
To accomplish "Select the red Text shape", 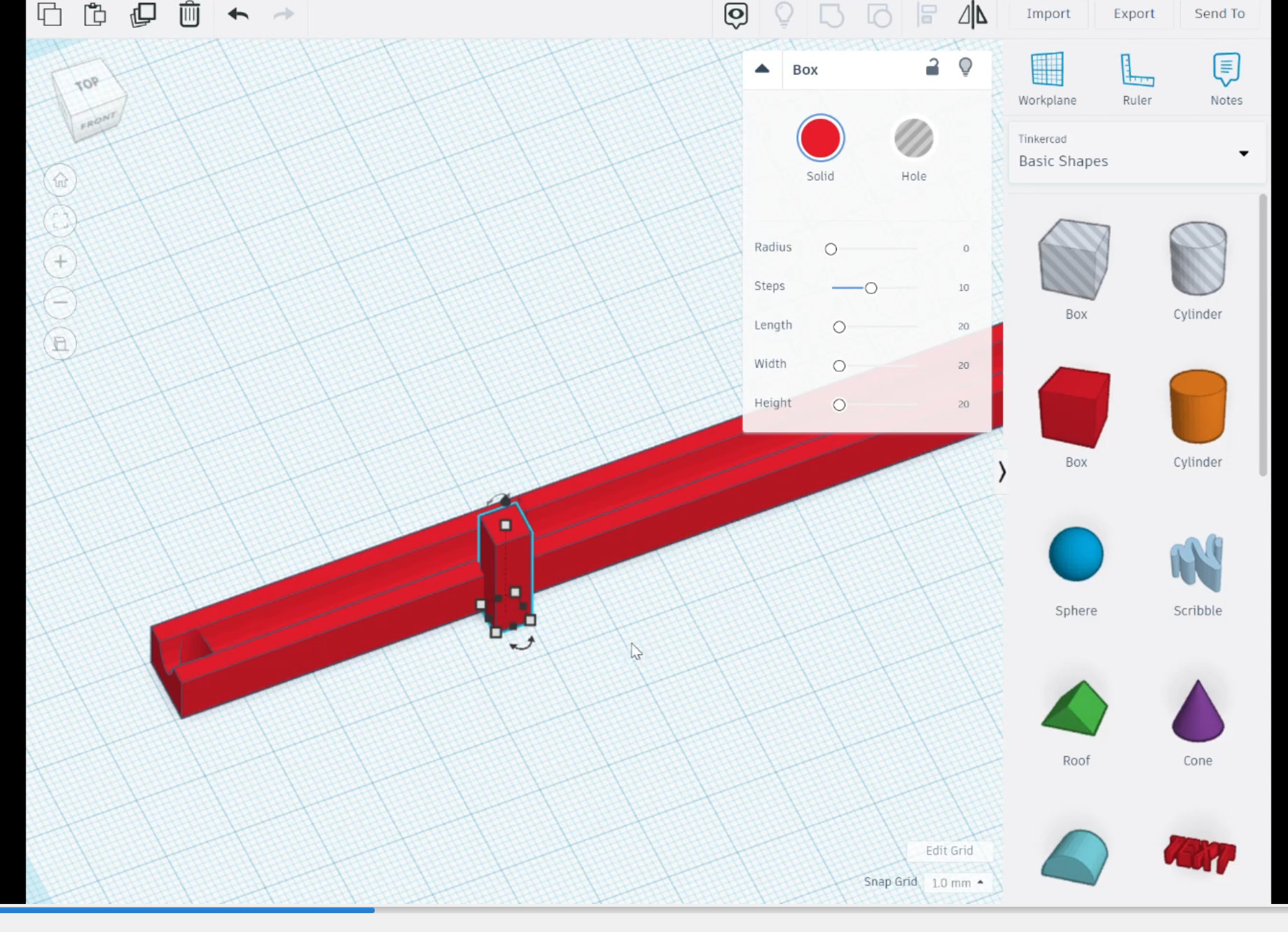I will (1199, 854).
